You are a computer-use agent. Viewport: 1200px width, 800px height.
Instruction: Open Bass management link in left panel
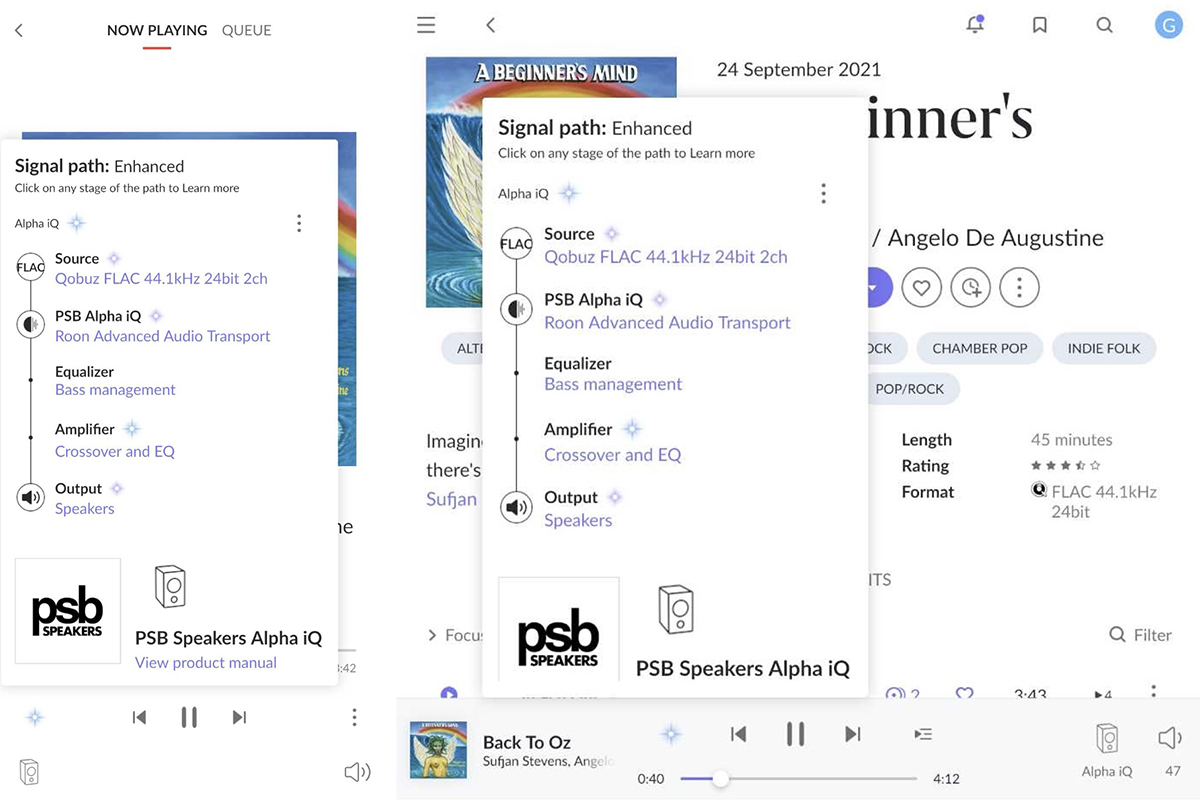(x=115, y=390)
